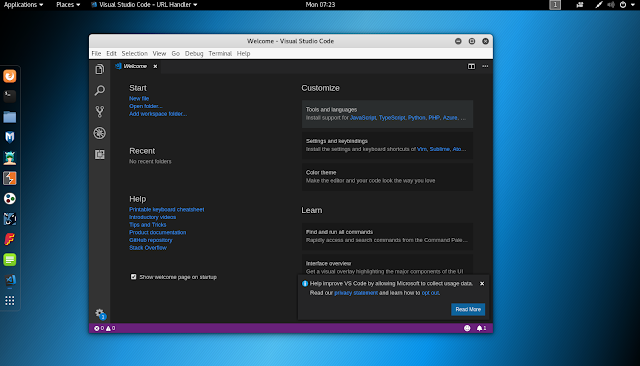Viewport: 640px width, 366px height.
Task: Open the Help menu
Action: click(243, 53)
